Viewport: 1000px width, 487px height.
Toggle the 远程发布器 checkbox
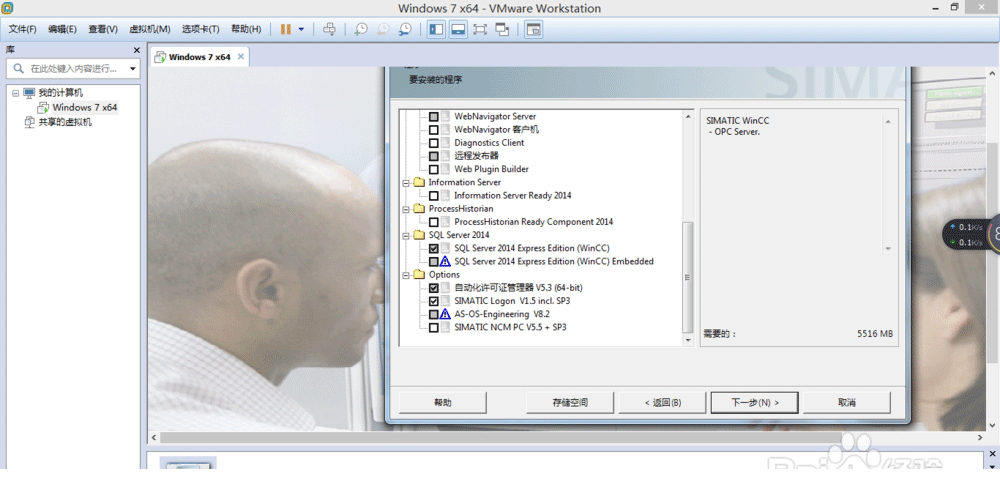[x=434, y=156]
